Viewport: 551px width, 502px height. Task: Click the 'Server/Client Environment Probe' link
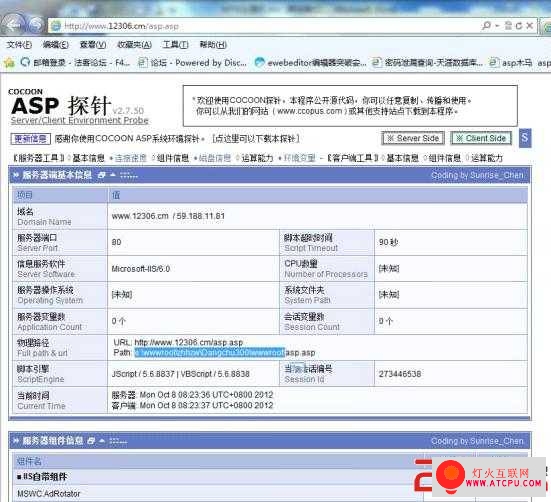pyautogui.click(x=79, y=120)
